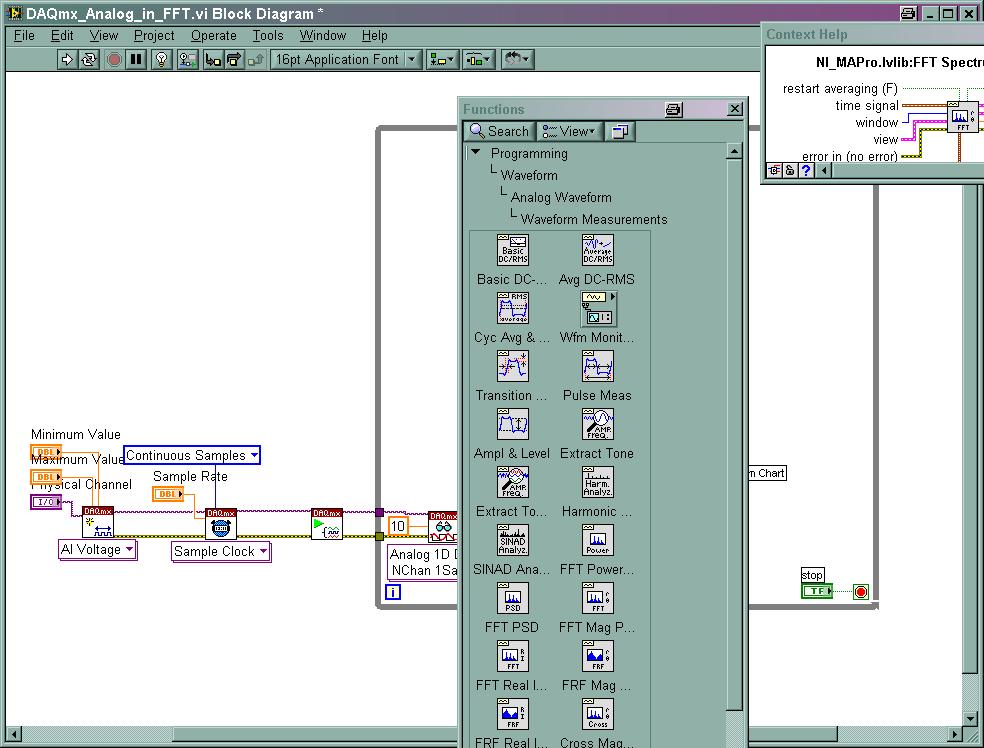The height and width of the screenshot is (748, 984).
Task: Select the FFT PSD VI icon
Action: (x=513, y=598)
